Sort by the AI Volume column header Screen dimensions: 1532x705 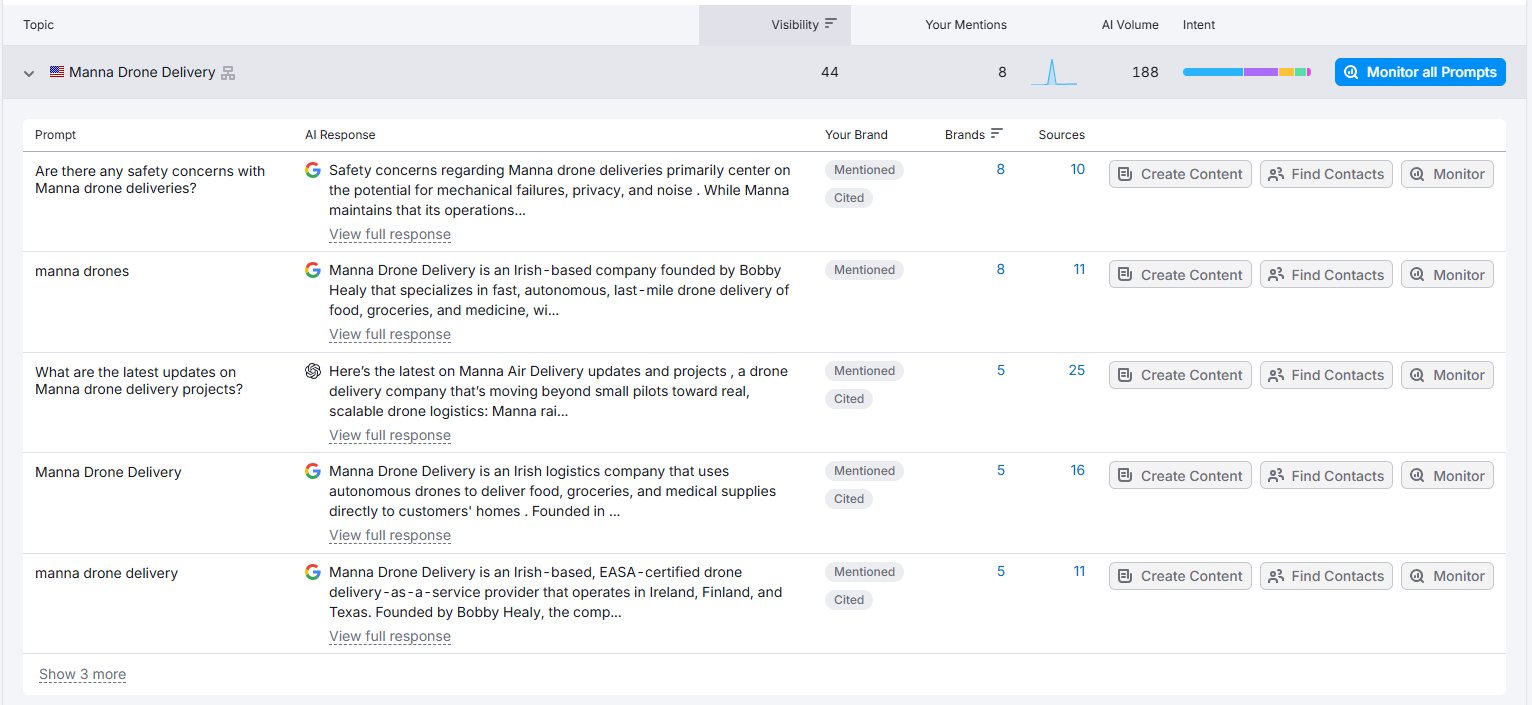[x=1129, y=24]
